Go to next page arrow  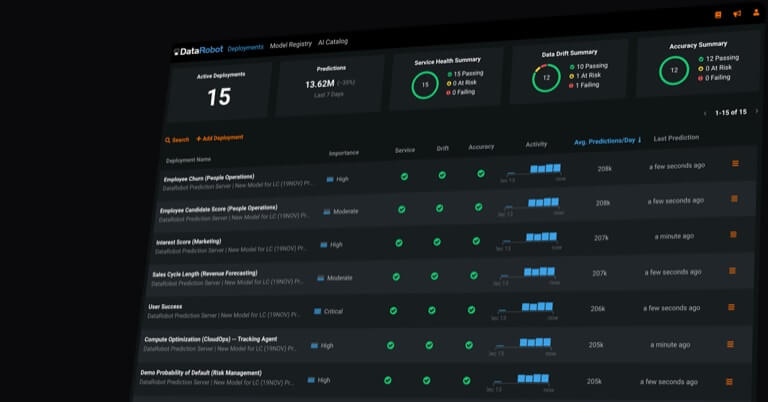coord(757,111)
